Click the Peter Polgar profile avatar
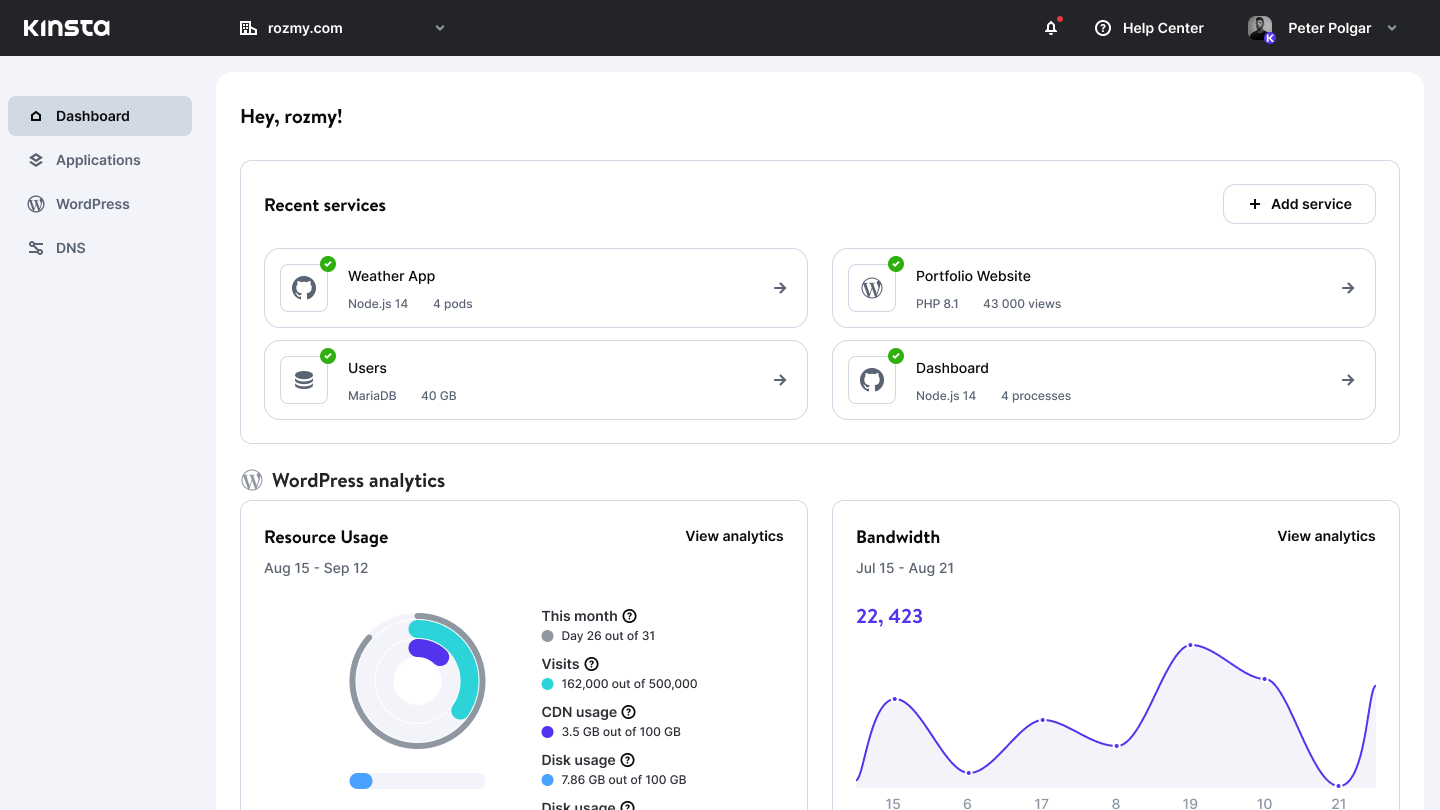Viewport: 1440px width, 810px height. coord(1260,27)
